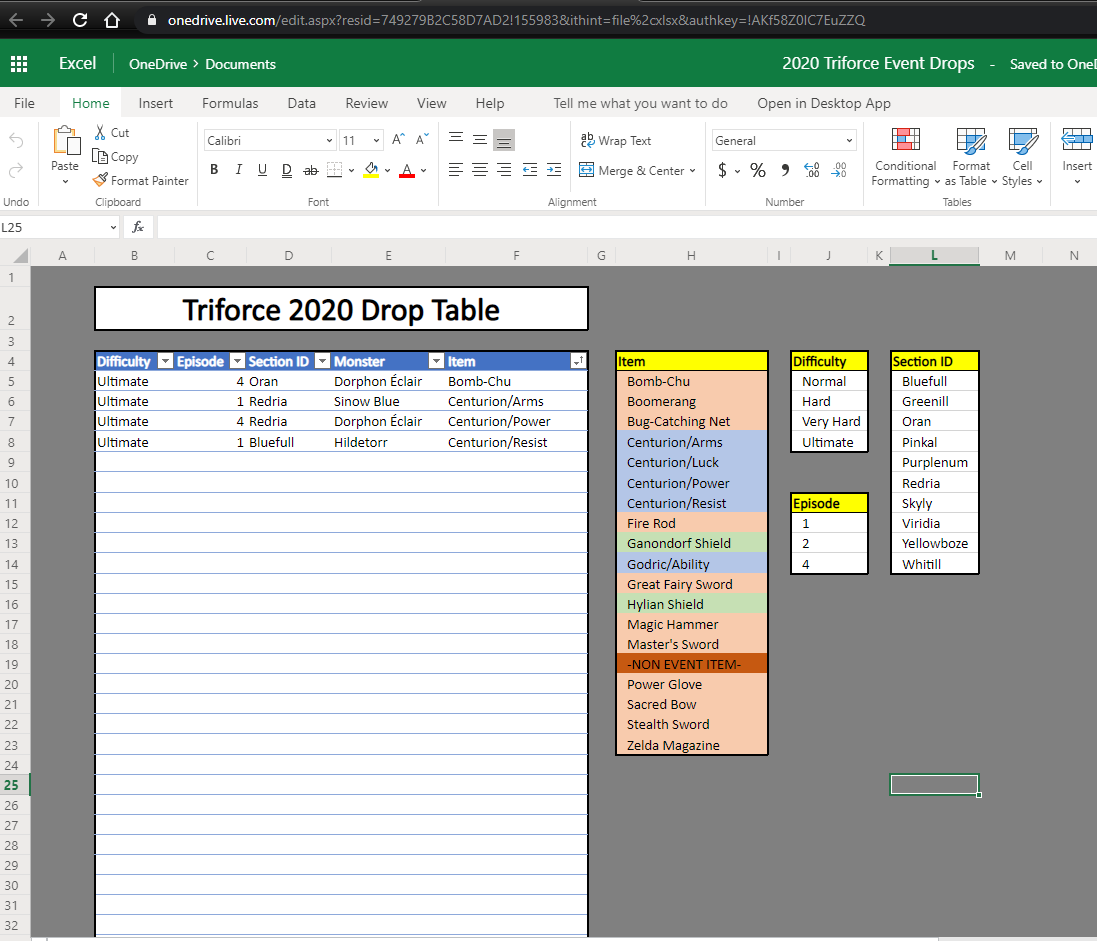Click Open in Desktop App
This screenshot has height=941, width=1097.
823,104
